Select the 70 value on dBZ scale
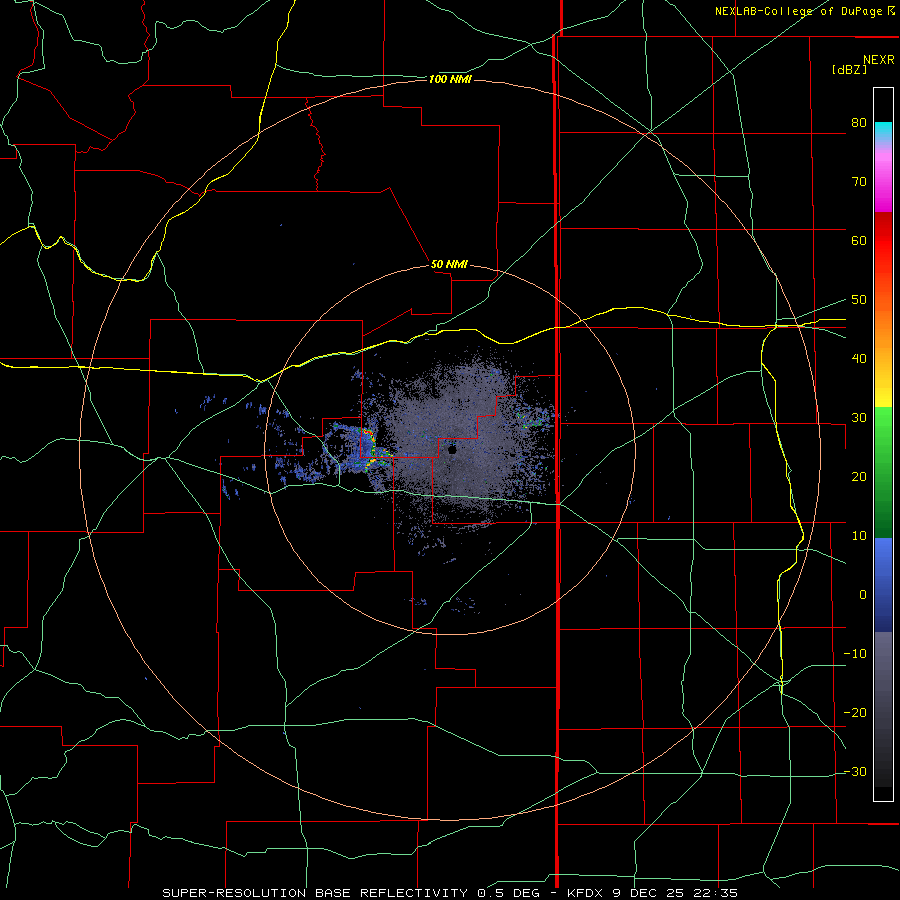The image size is (900, 900). click(859, 181)
